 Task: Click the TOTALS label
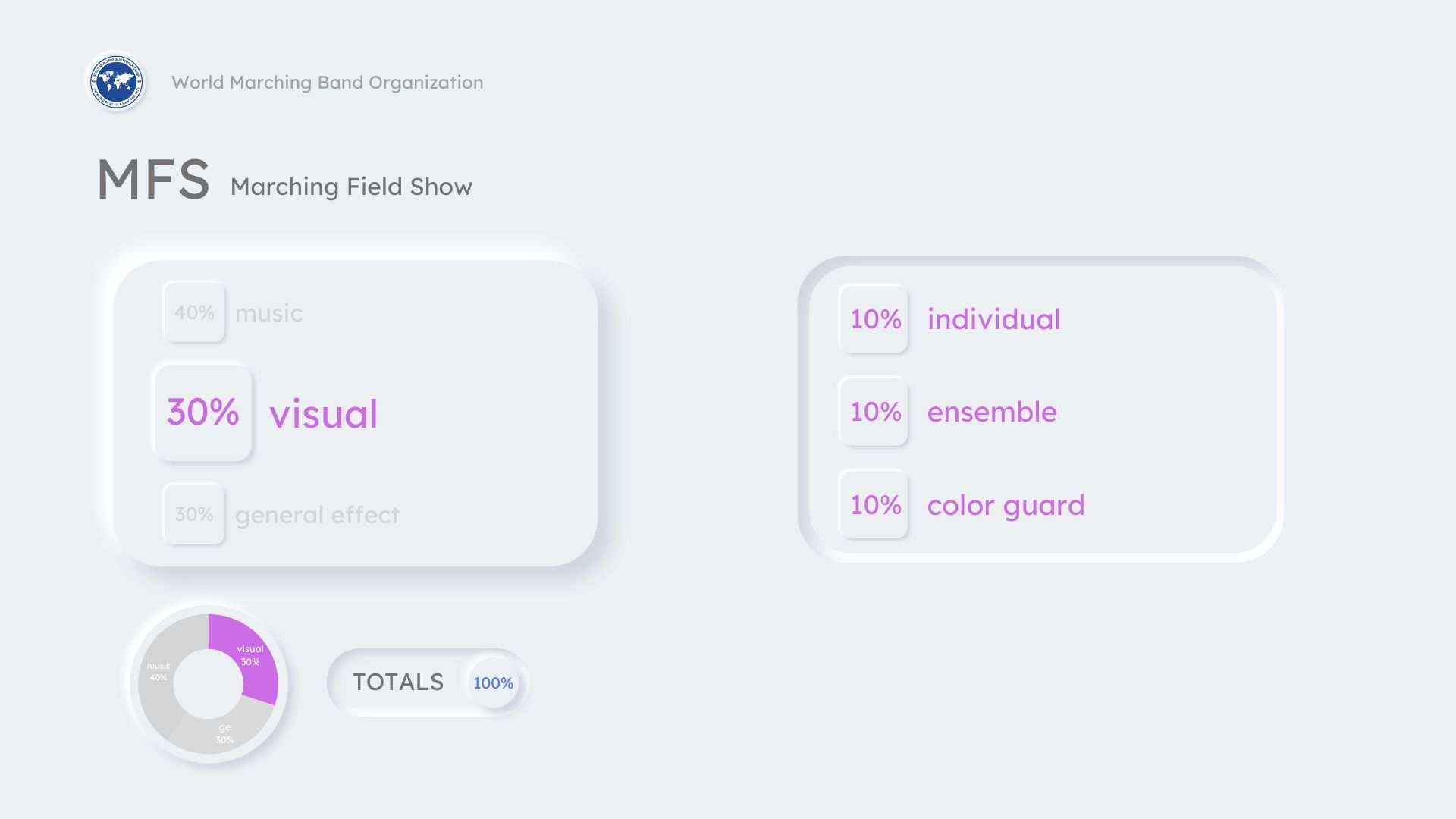click(398, 682)
